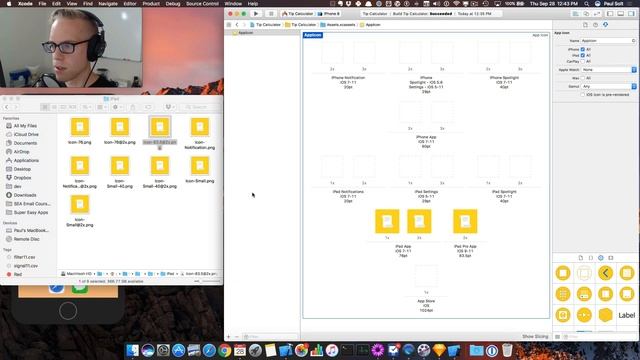Toggle the Xcode debug area
640x360 pixels.
pos(620,13)
